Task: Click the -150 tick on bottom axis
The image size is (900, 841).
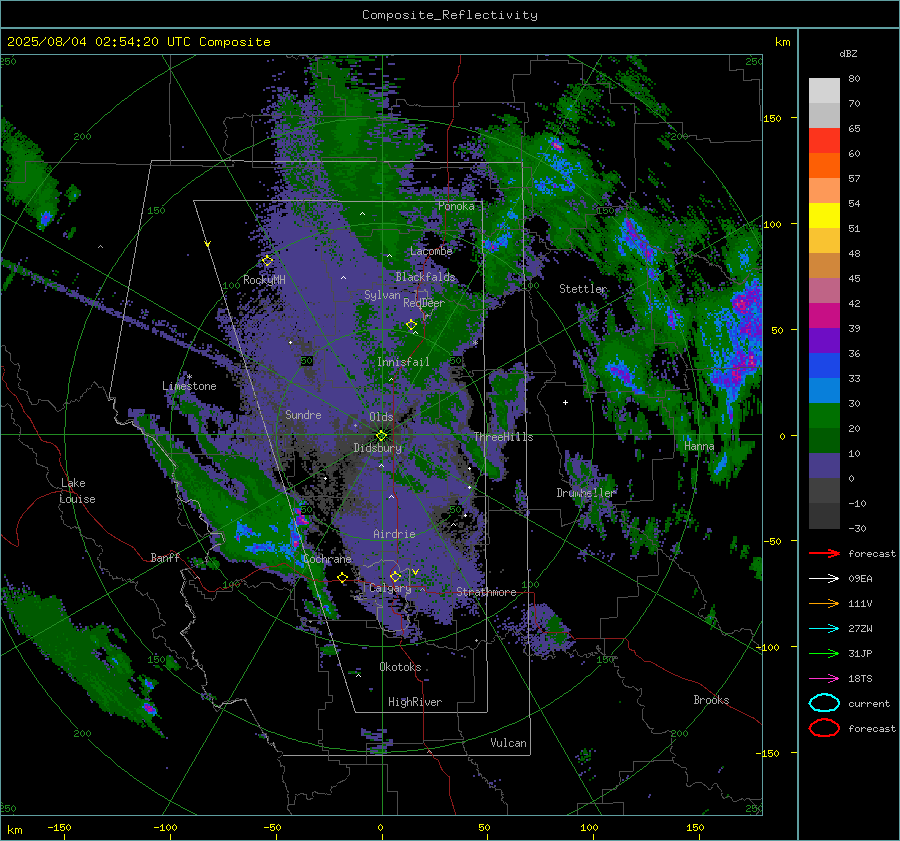Action: click(x=59, y=827)
